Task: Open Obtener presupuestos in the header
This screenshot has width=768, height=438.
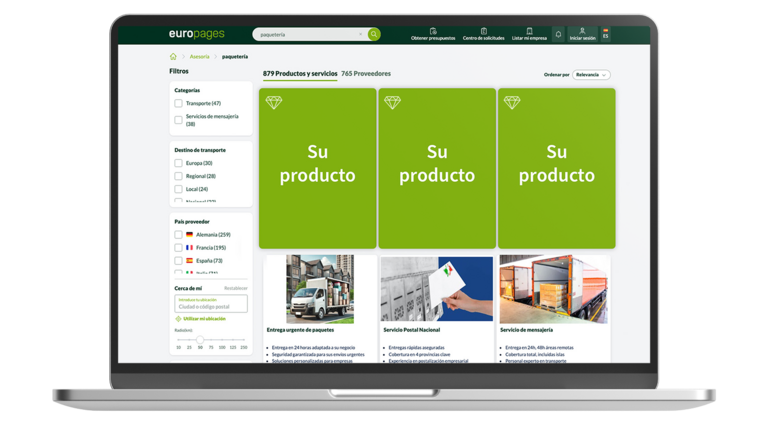Action: click(x=433, y=34)
